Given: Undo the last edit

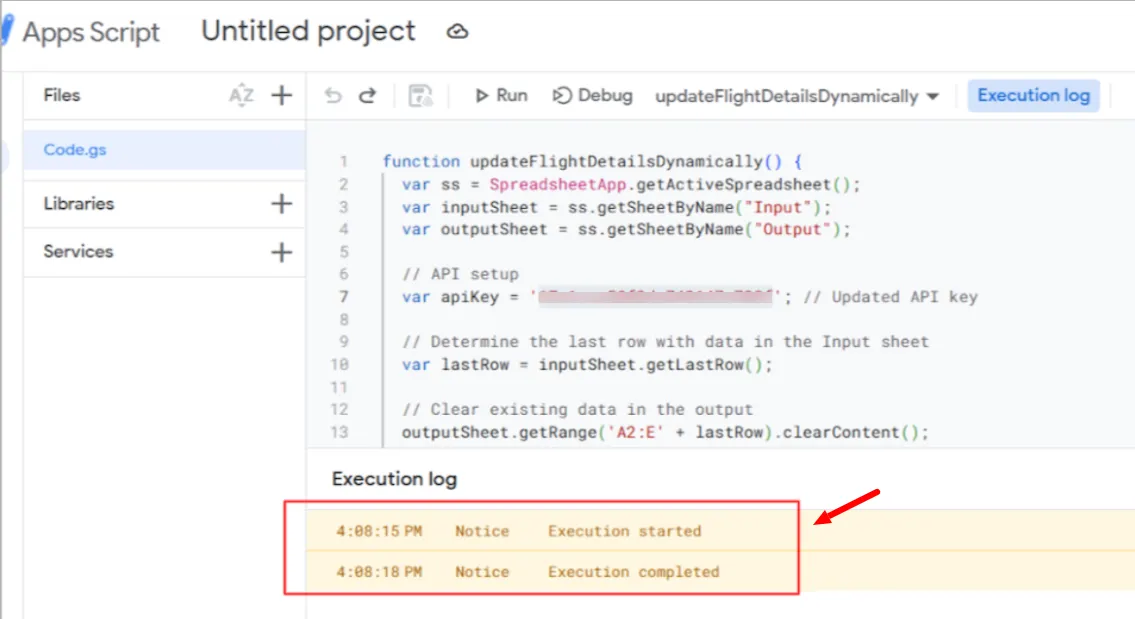Looking at the screenshot, I should (333, 96).
